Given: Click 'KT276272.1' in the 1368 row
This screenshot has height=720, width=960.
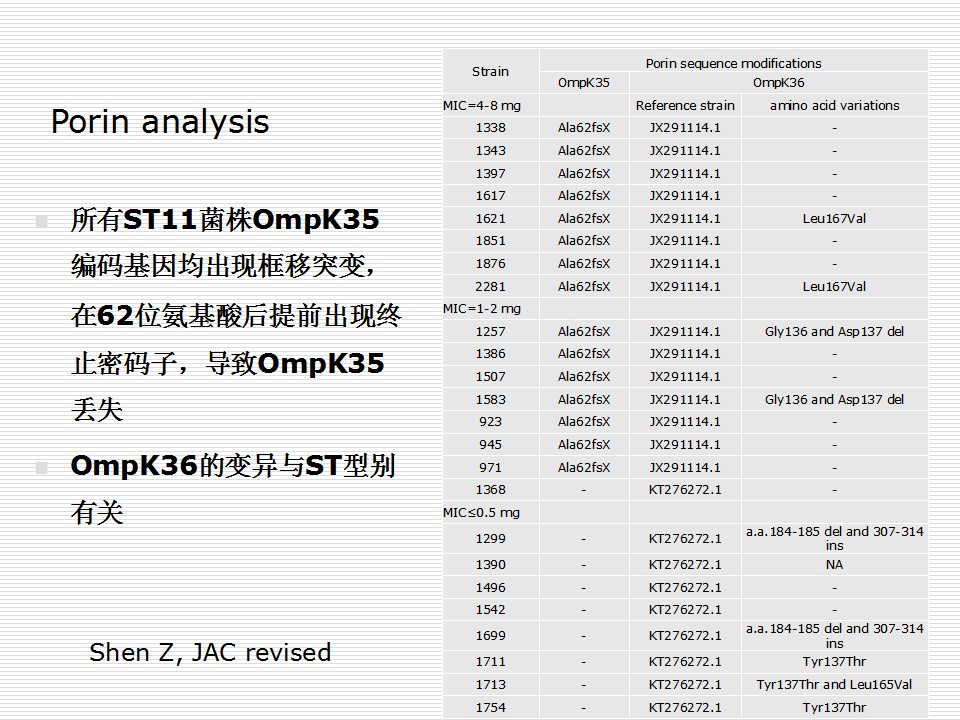Looking at the screenshot, I should tap(684, 490).
